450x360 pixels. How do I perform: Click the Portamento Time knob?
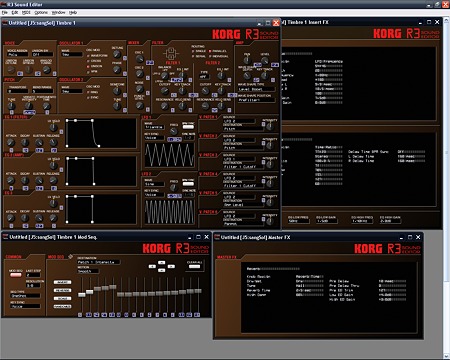pyautogui.click(x=47, y=106)
